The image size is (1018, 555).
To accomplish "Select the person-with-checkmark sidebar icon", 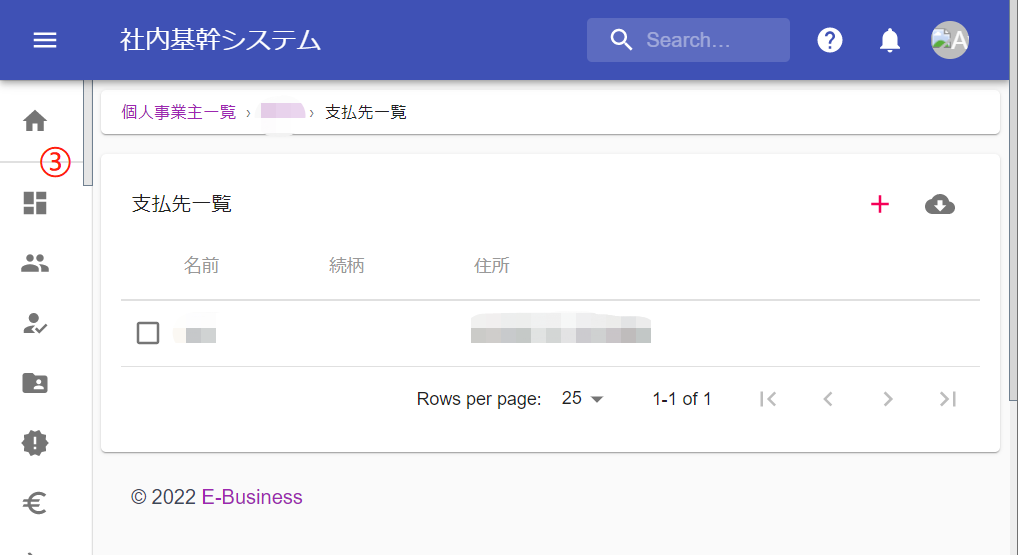I will [35, 323].
